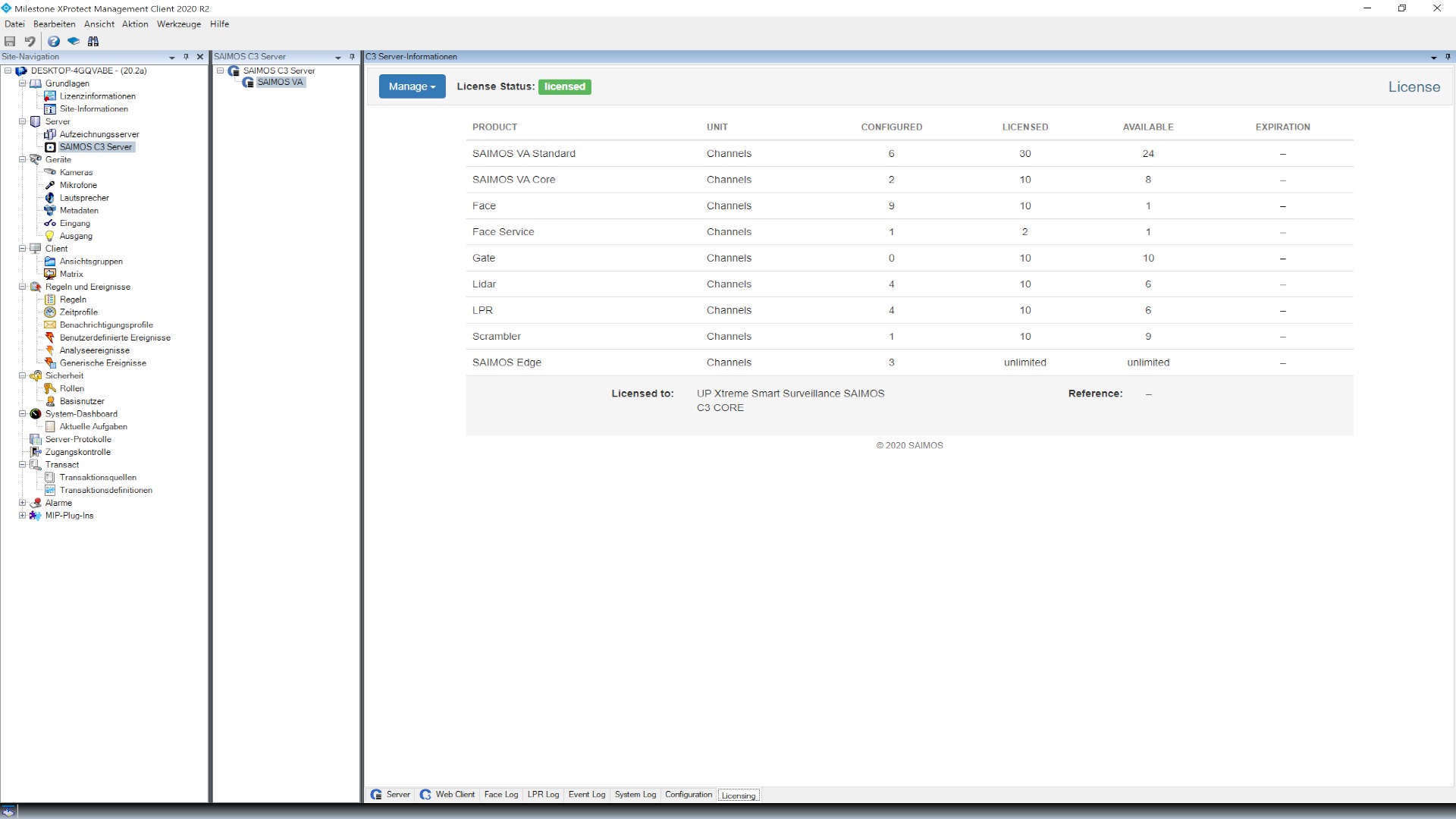Image resolution: width=1456 pixels, height=819 pixels.
Task: Select Analyseereignisse in the tree
Action: click(x=95, y=350)
